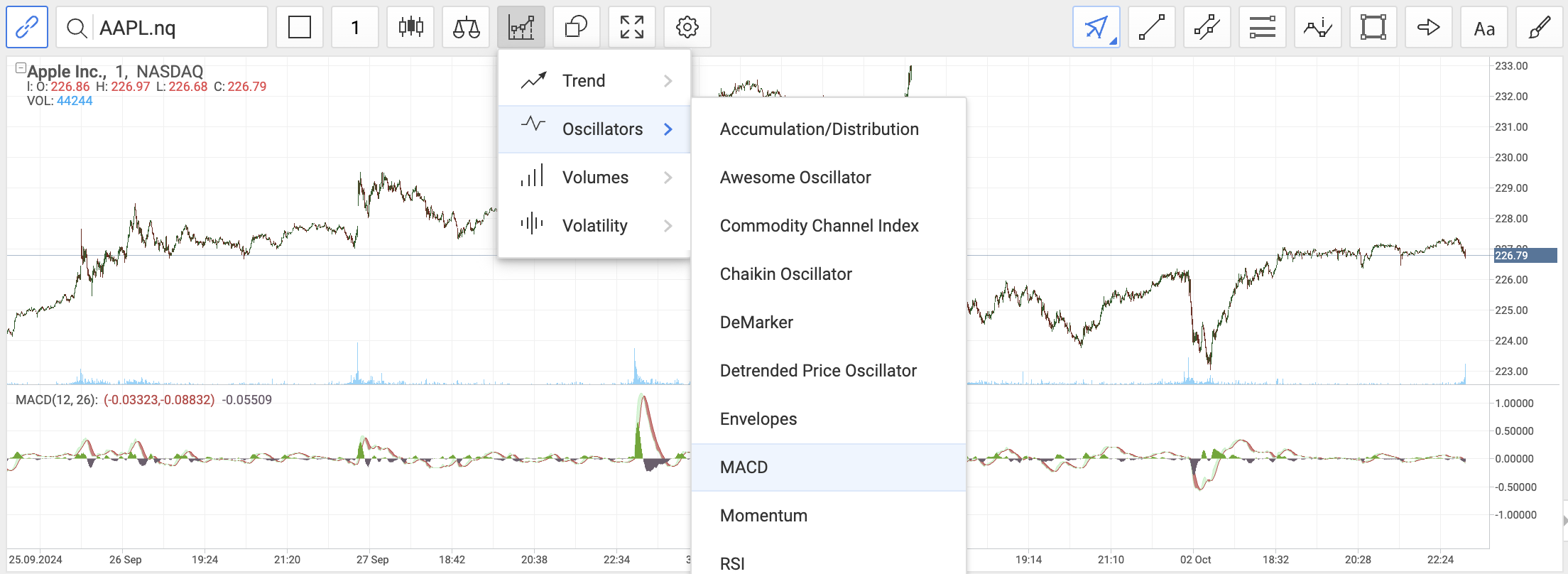Open the Oscillators indicators submenu
The width and height of the screenshot is (1568, 574).
[594, 129]
